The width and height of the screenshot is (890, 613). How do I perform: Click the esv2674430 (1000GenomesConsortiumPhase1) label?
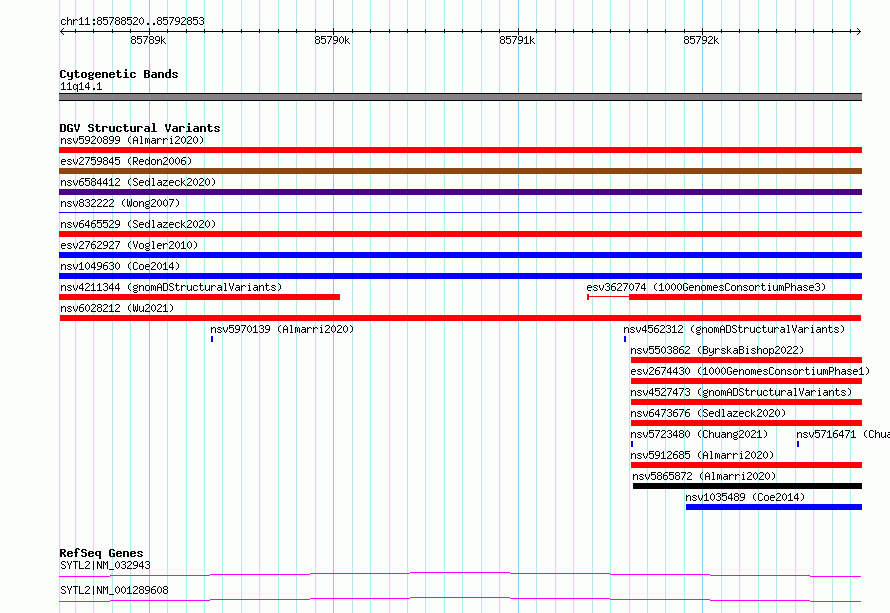point(750,371)
